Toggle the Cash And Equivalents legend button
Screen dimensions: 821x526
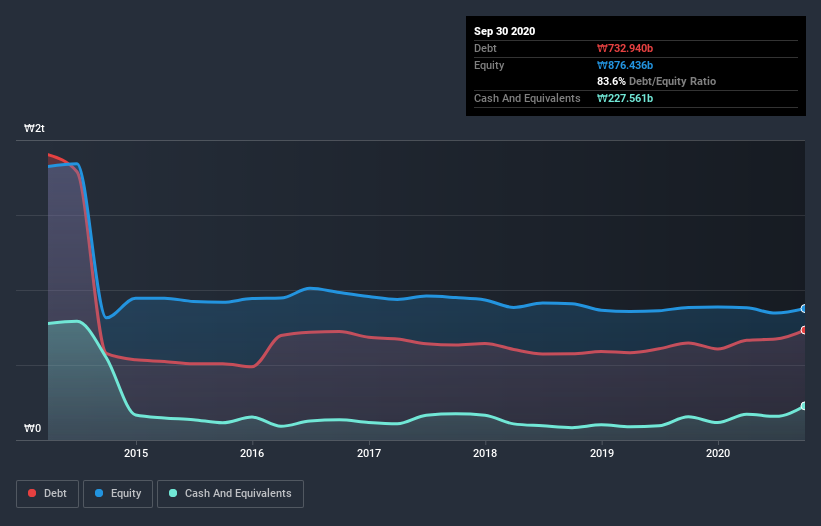[230, 494]
